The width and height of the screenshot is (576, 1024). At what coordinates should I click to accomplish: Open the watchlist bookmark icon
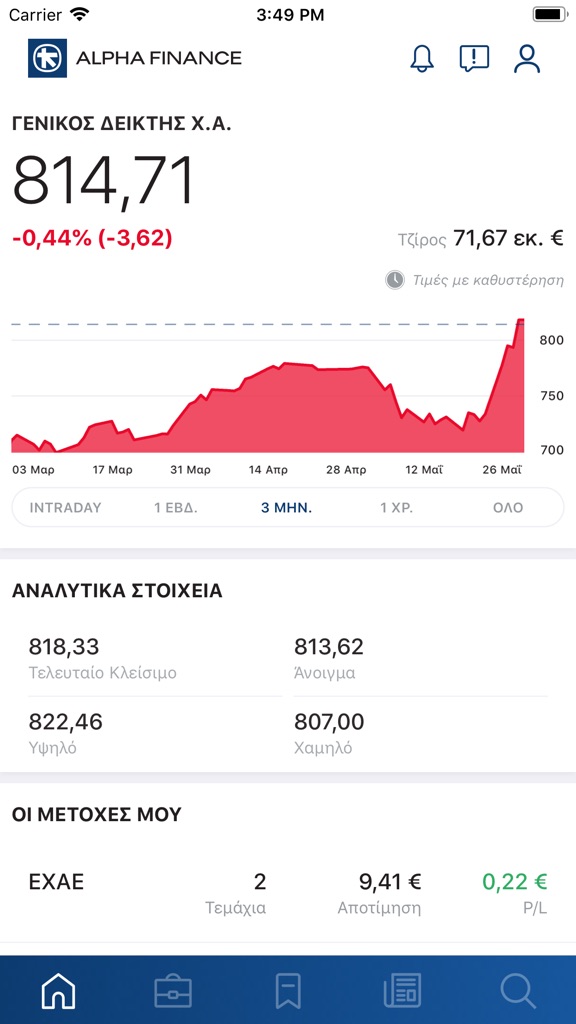[x=288, y=991]
